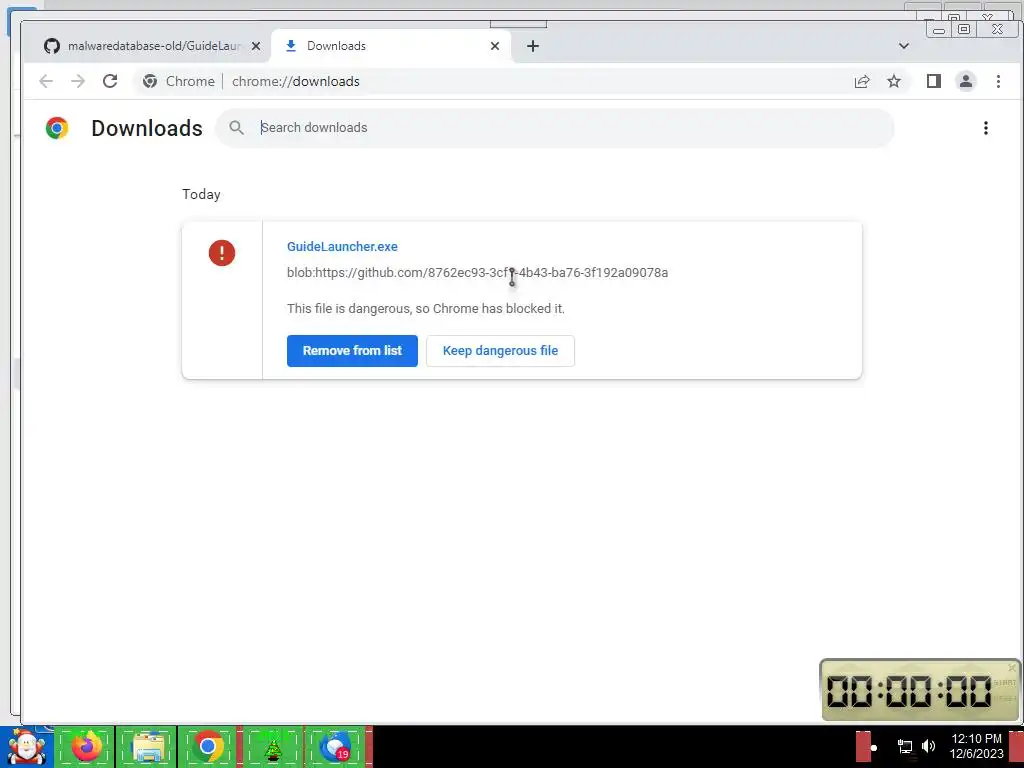This screenshot has width=1024, height=768.
Task: Click the browser back arrow
Action: tap(46, 81)
